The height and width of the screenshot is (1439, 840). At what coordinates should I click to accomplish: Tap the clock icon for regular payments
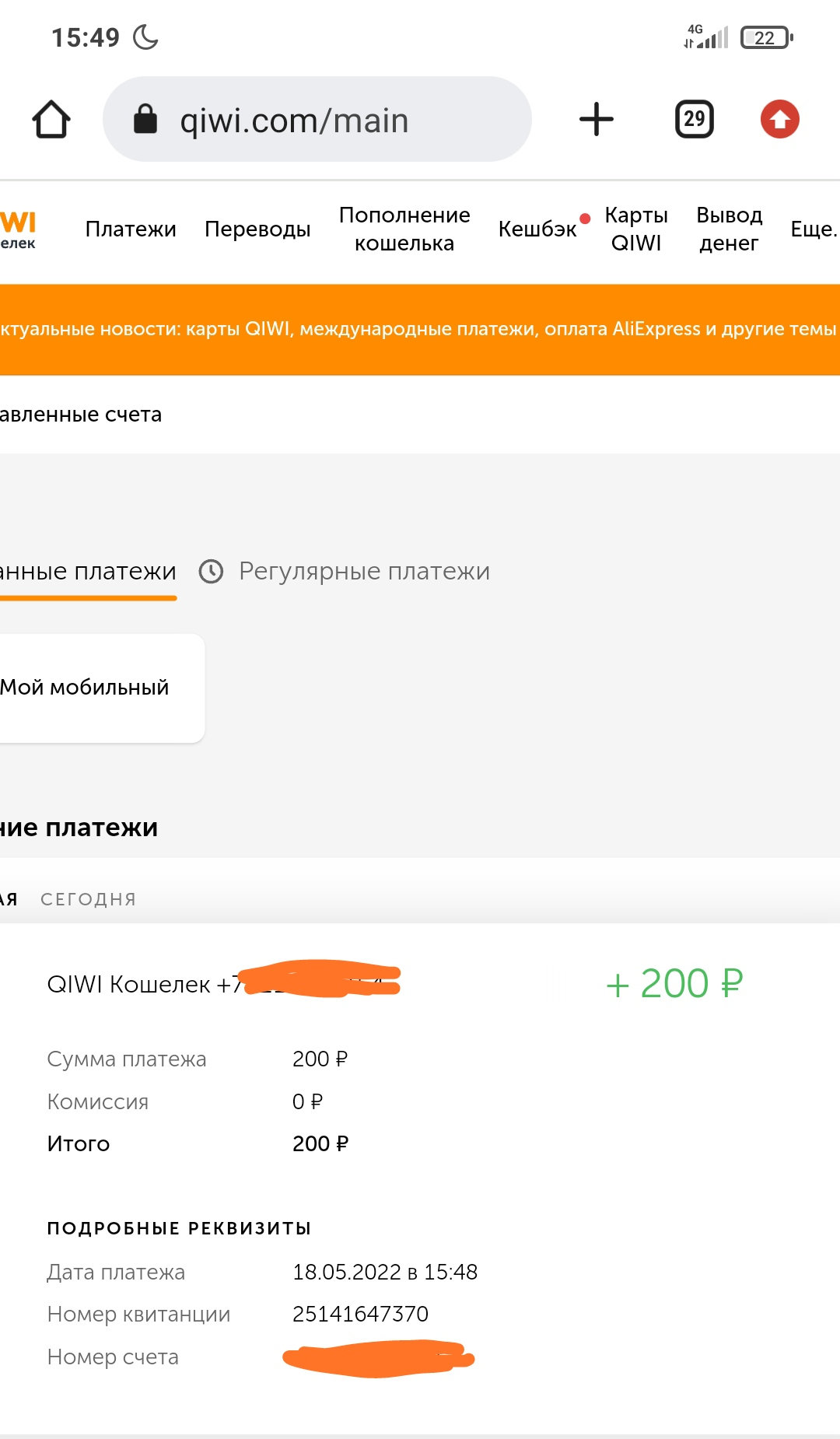(x=212, y=572)
